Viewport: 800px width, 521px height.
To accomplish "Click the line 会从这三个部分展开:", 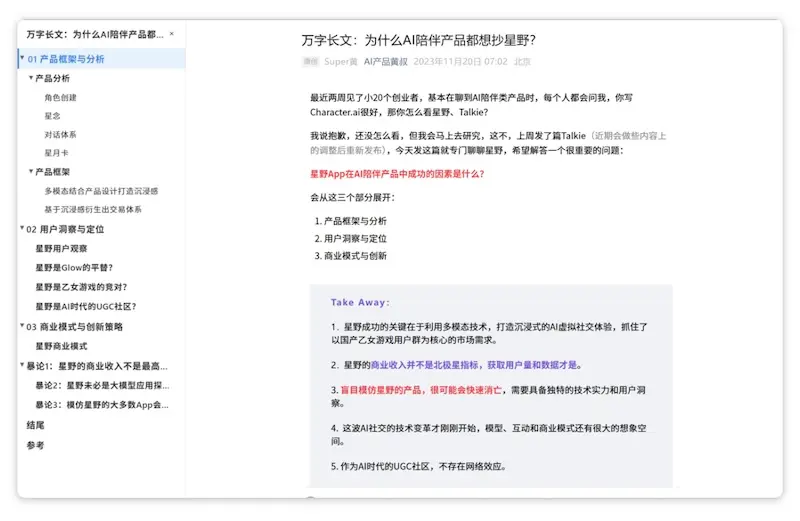I will click(x=352, y=197).
